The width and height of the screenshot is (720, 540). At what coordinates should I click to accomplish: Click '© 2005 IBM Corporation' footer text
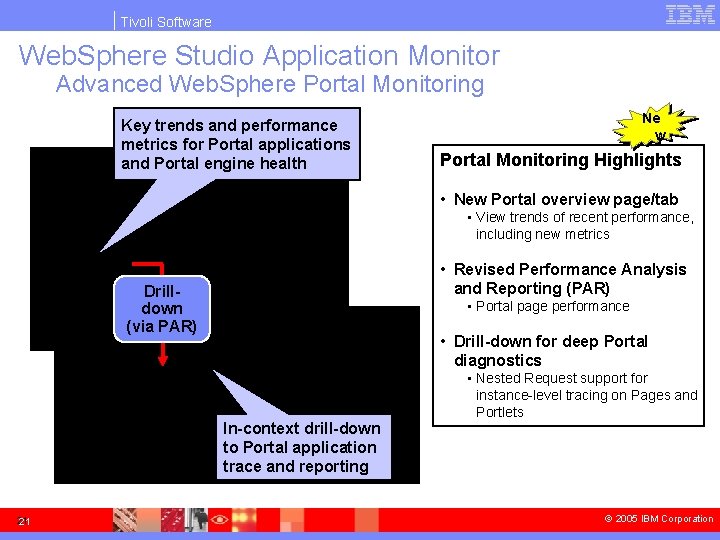click(x=659, y=519)
